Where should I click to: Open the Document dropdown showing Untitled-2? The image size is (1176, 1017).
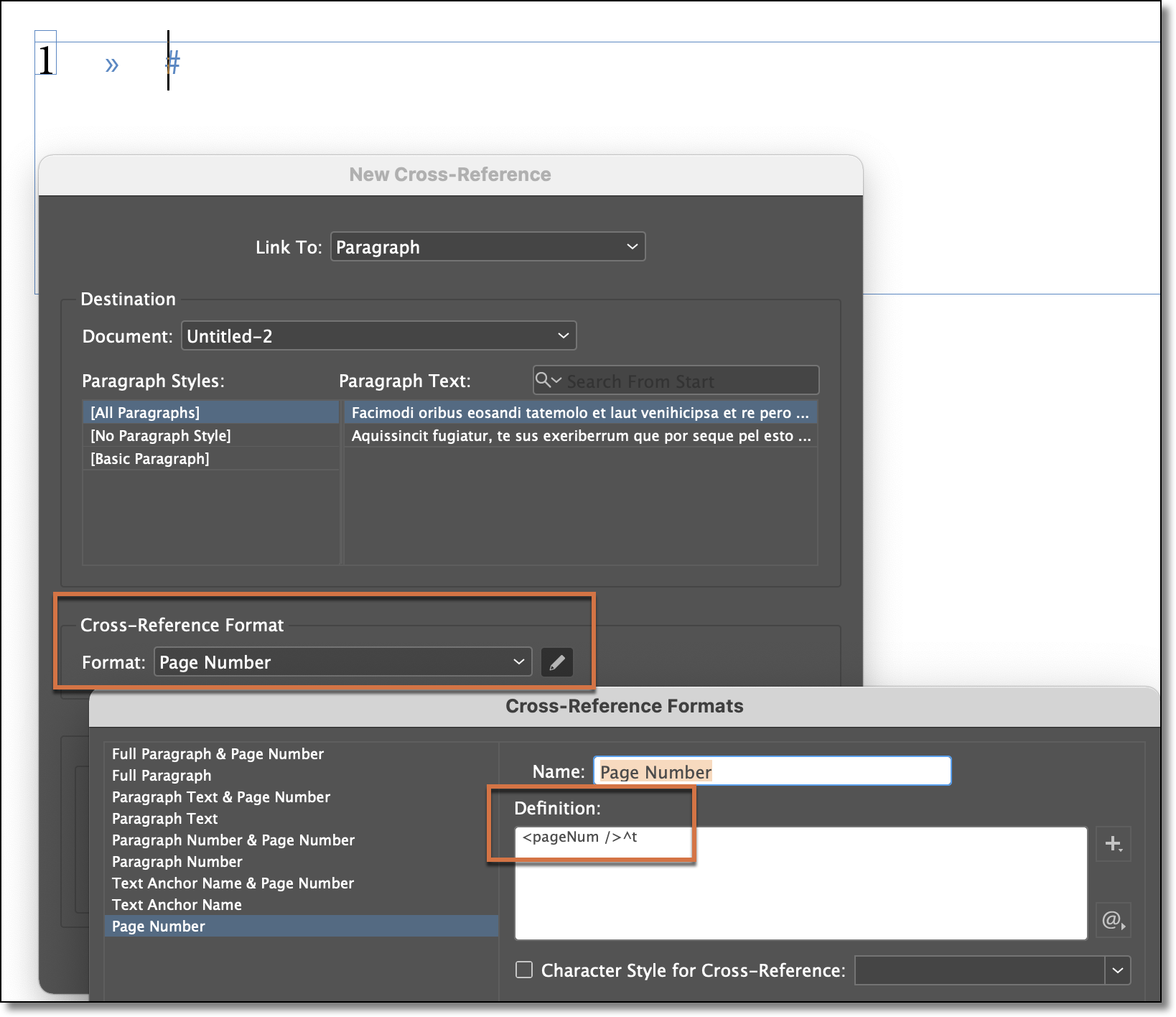(x=378, y=335)
